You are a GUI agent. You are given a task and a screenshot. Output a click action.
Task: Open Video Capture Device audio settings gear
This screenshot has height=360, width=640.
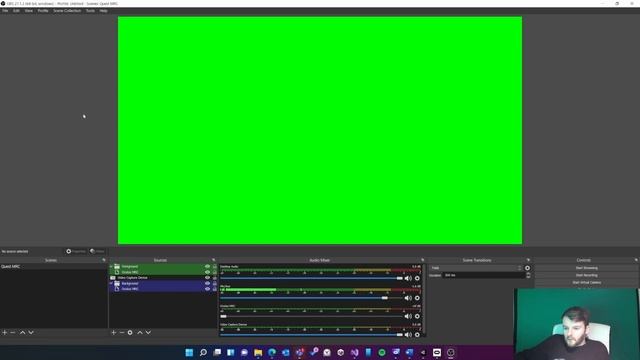pos(417,335)
